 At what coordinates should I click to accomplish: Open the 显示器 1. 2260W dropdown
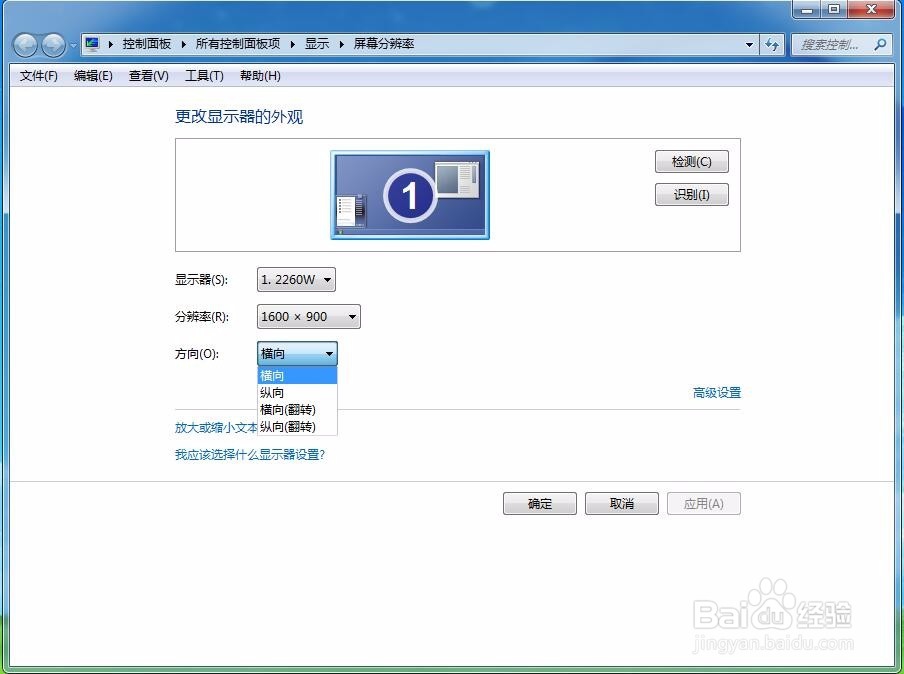[296, 280]
